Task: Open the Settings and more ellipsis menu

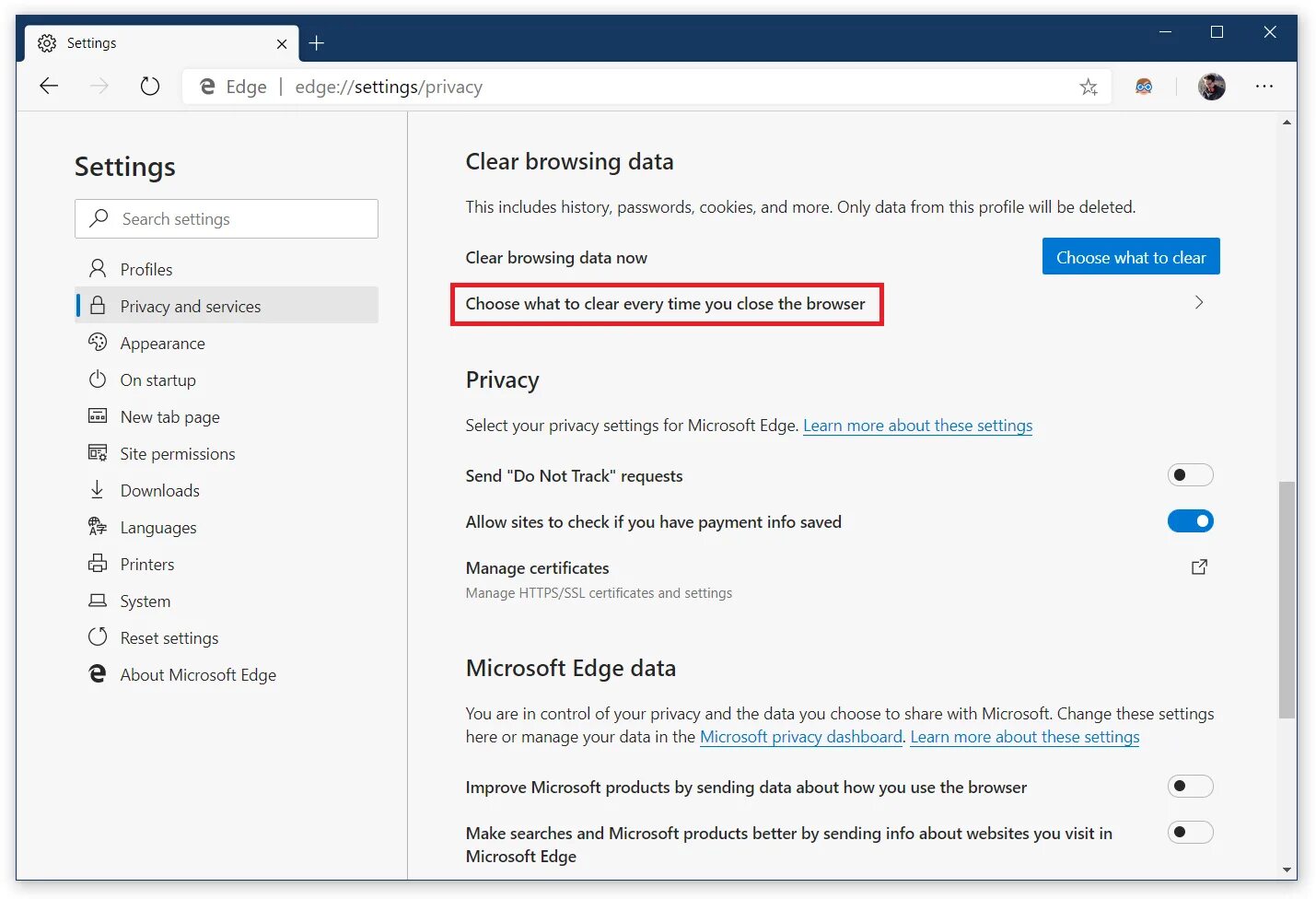Action: (x=1264, y=87)
